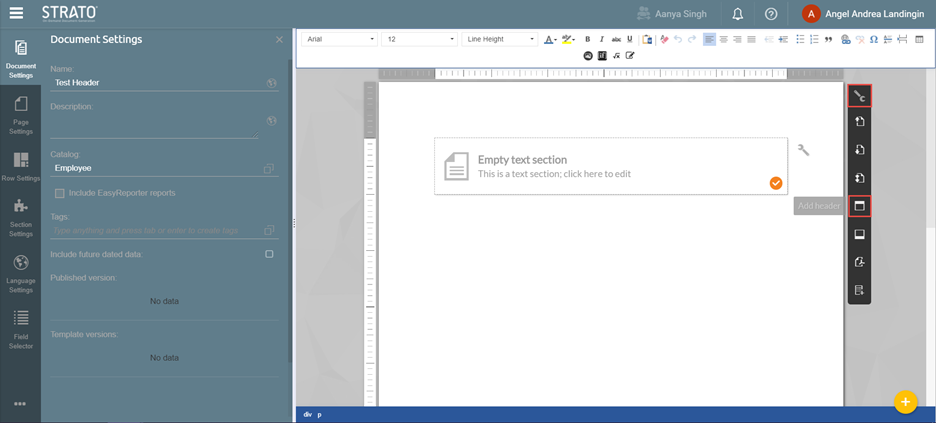Open the hamburger main menu
936x423 pixels.
[16, 14]
